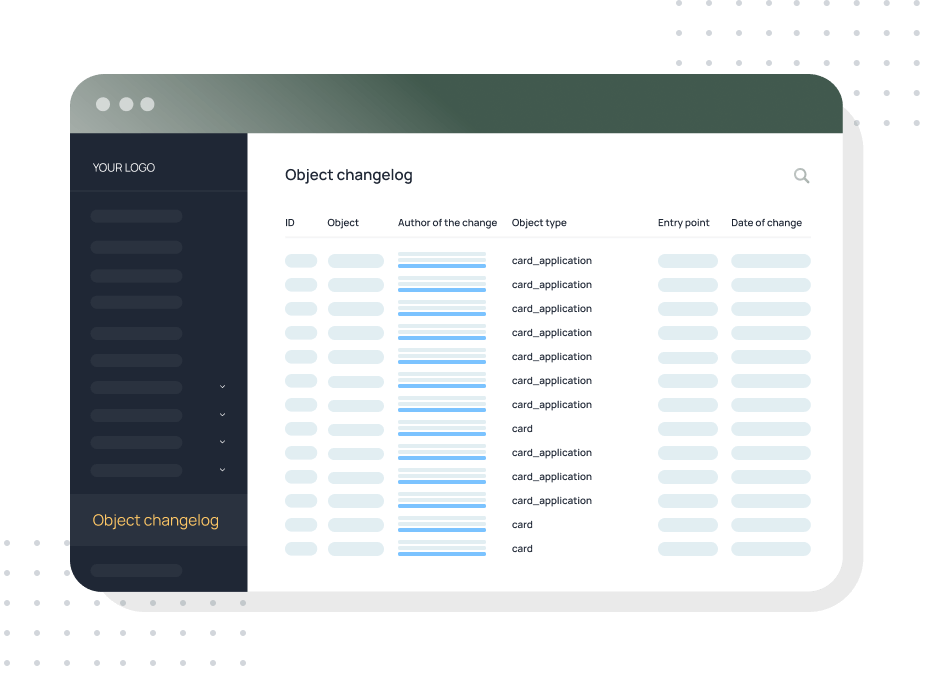Sort by the ID column header
934x686 pixels.
click(x=289, y=223)
